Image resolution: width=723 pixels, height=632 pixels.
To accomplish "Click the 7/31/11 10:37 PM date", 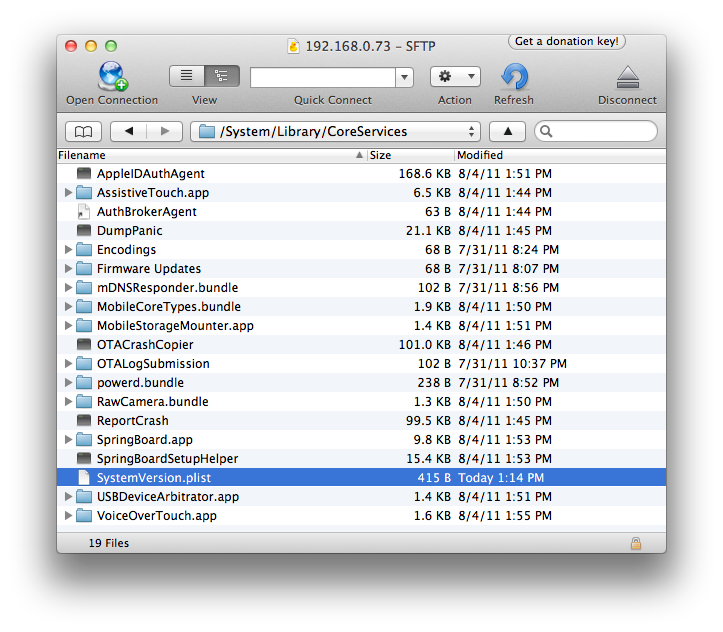I will [512, 364].
